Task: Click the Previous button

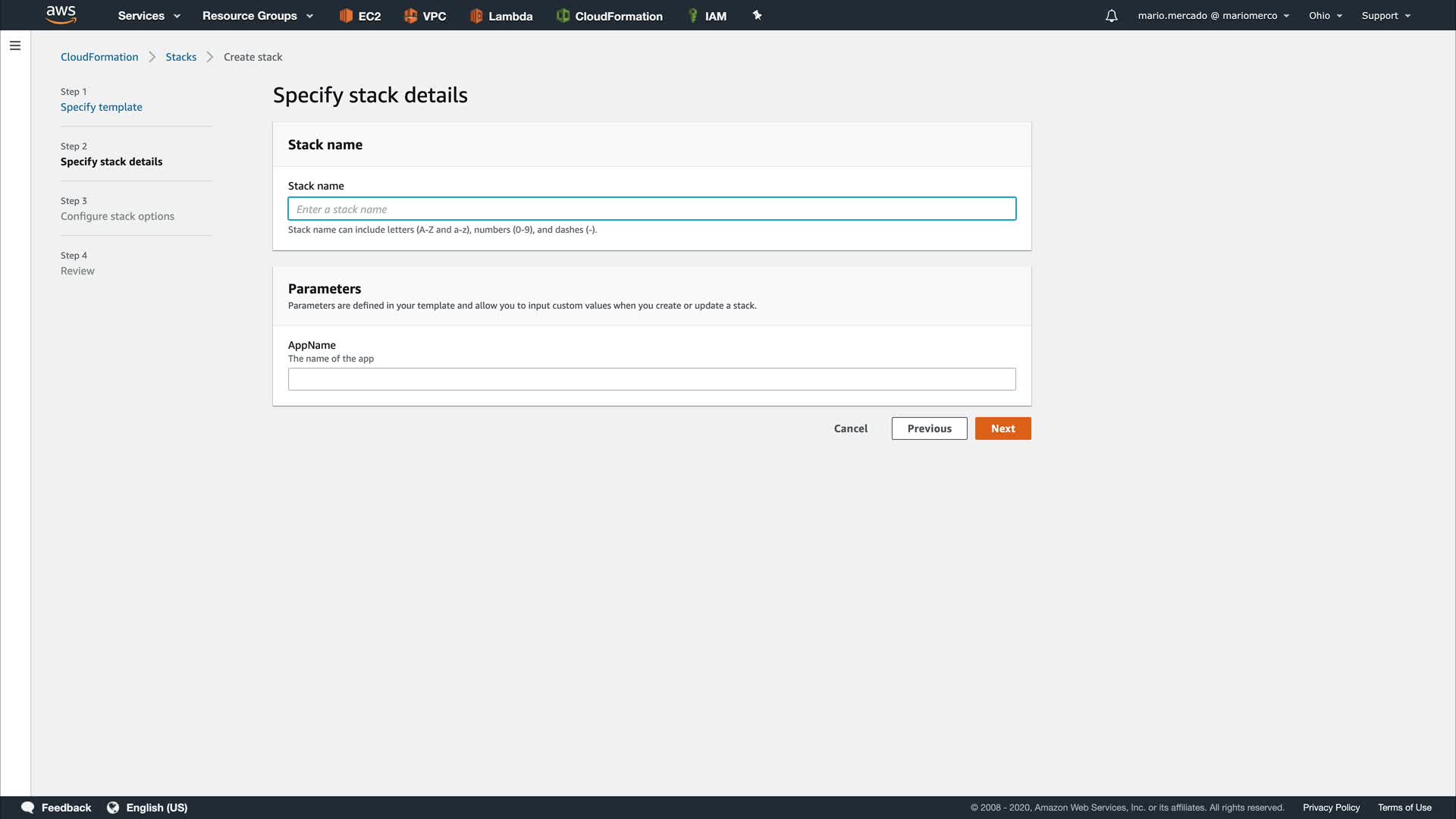Action: click(x=929, y=428)
